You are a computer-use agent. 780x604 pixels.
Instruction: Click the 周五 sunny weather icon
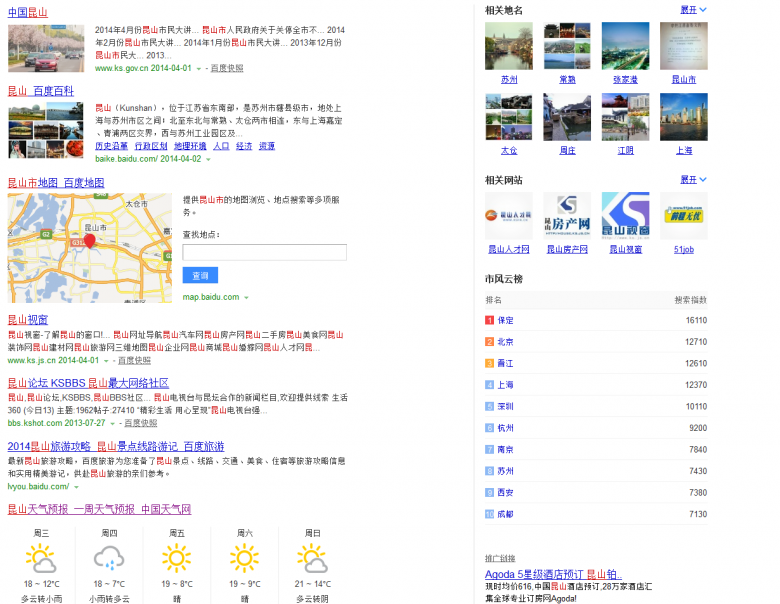[x=177, y=558]
